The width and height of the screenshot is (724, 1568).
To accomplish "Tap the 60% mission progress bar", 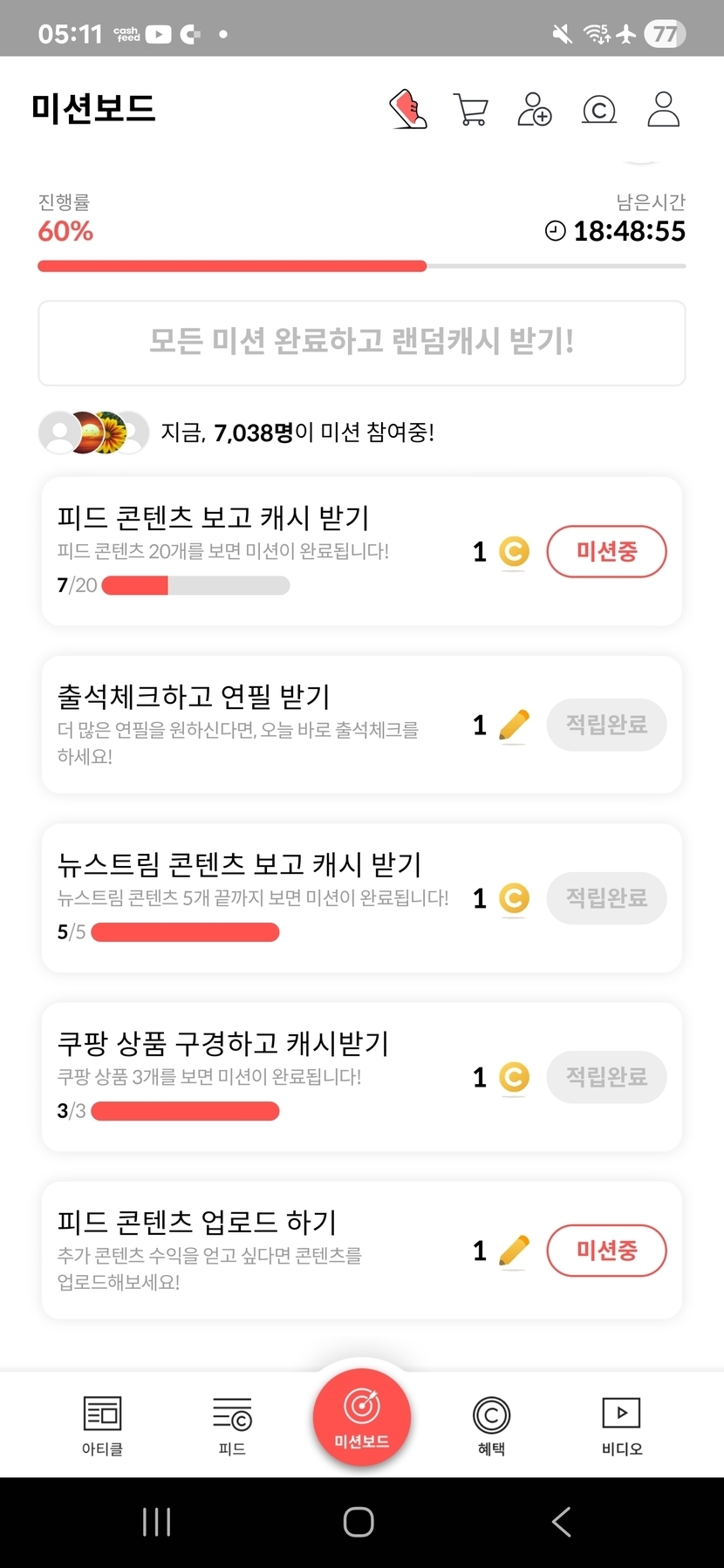I will (x=362, y=266).
